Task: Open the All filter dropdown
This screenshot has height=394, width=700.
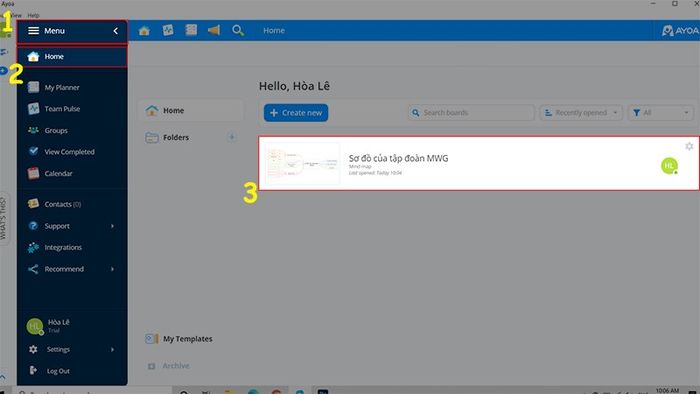Action: click(661, 113)
